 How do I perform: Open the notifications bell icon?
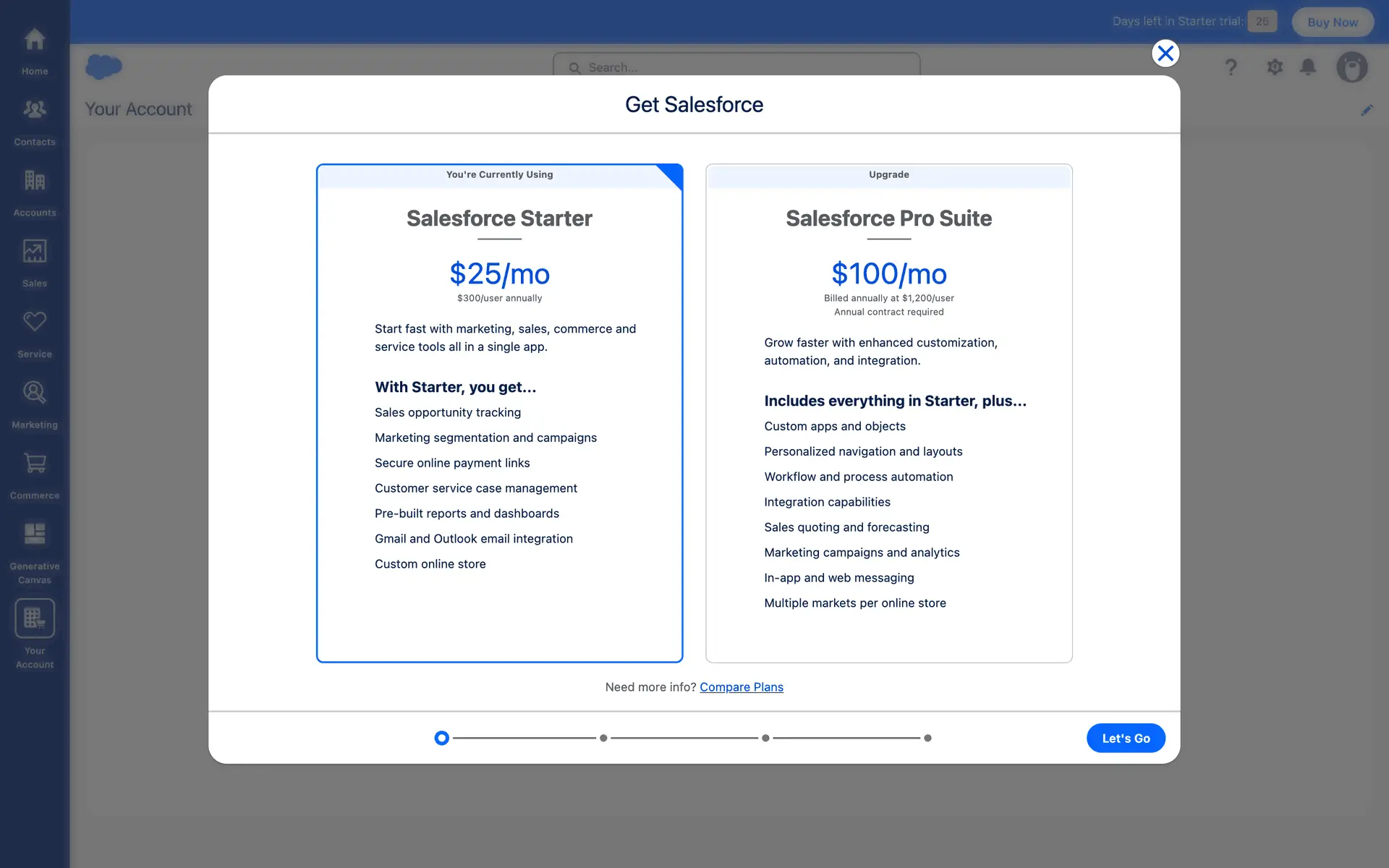1308,67
